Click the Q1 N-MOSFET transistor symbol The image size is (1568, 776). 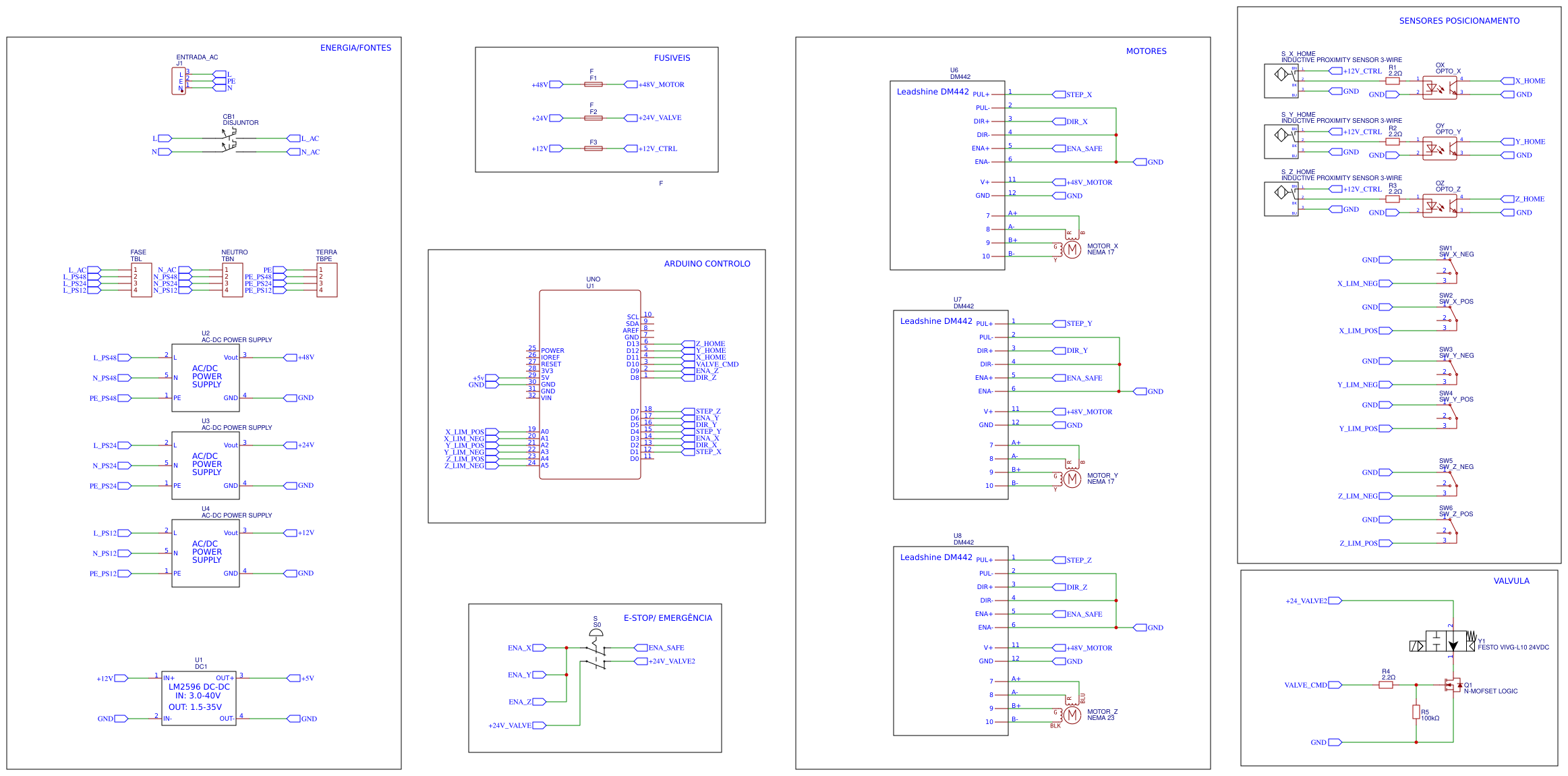[x=1453, y=686]
